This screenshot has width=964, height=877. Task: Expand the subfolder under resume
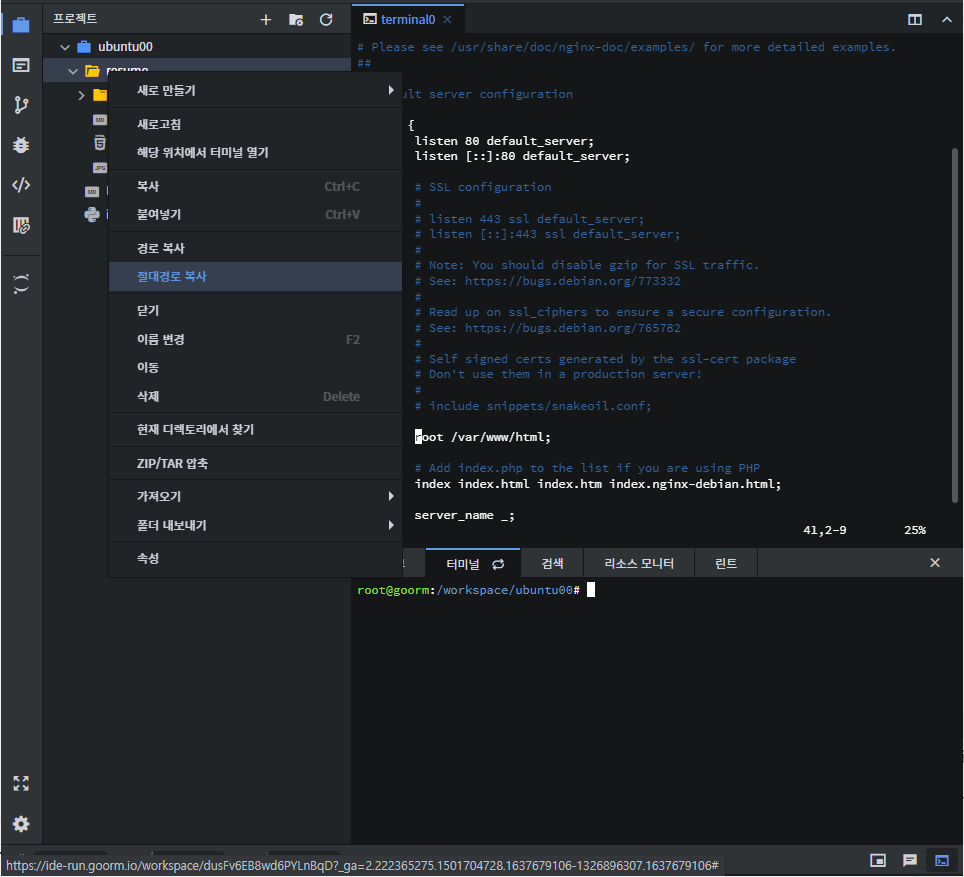81,95
